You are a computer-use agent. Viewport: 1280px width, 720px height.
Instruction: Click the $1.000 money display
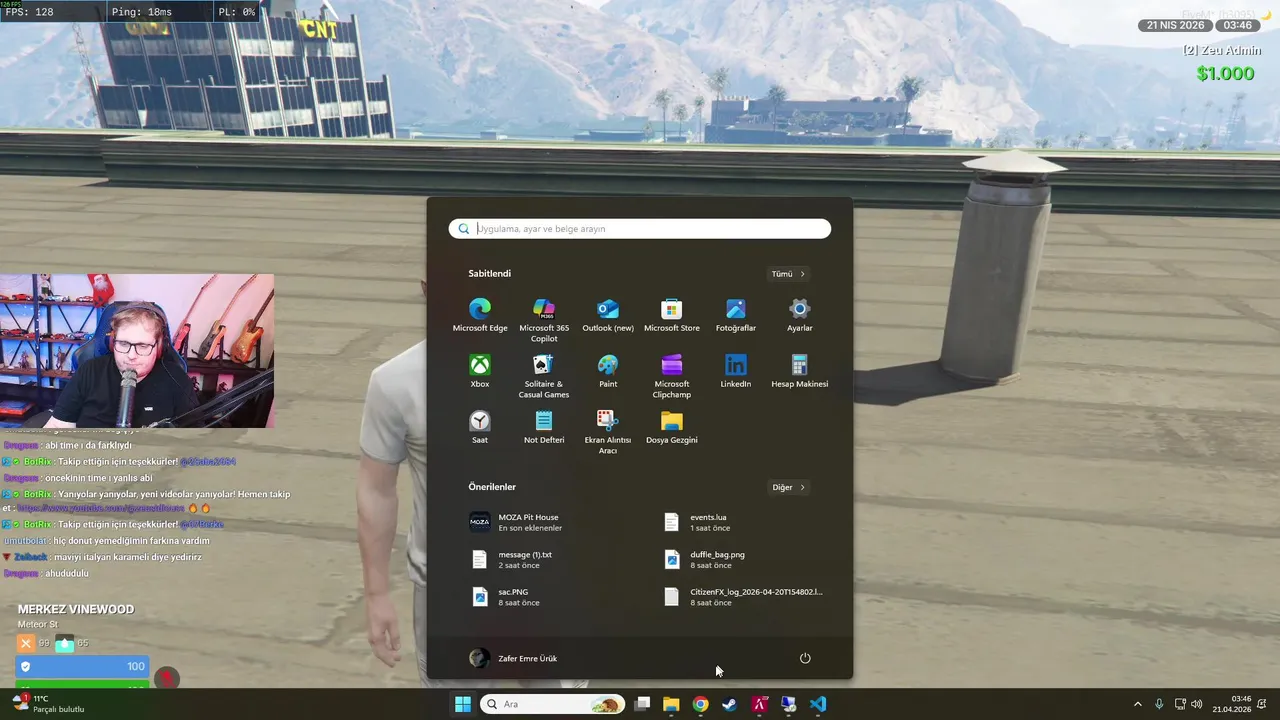1225,74
